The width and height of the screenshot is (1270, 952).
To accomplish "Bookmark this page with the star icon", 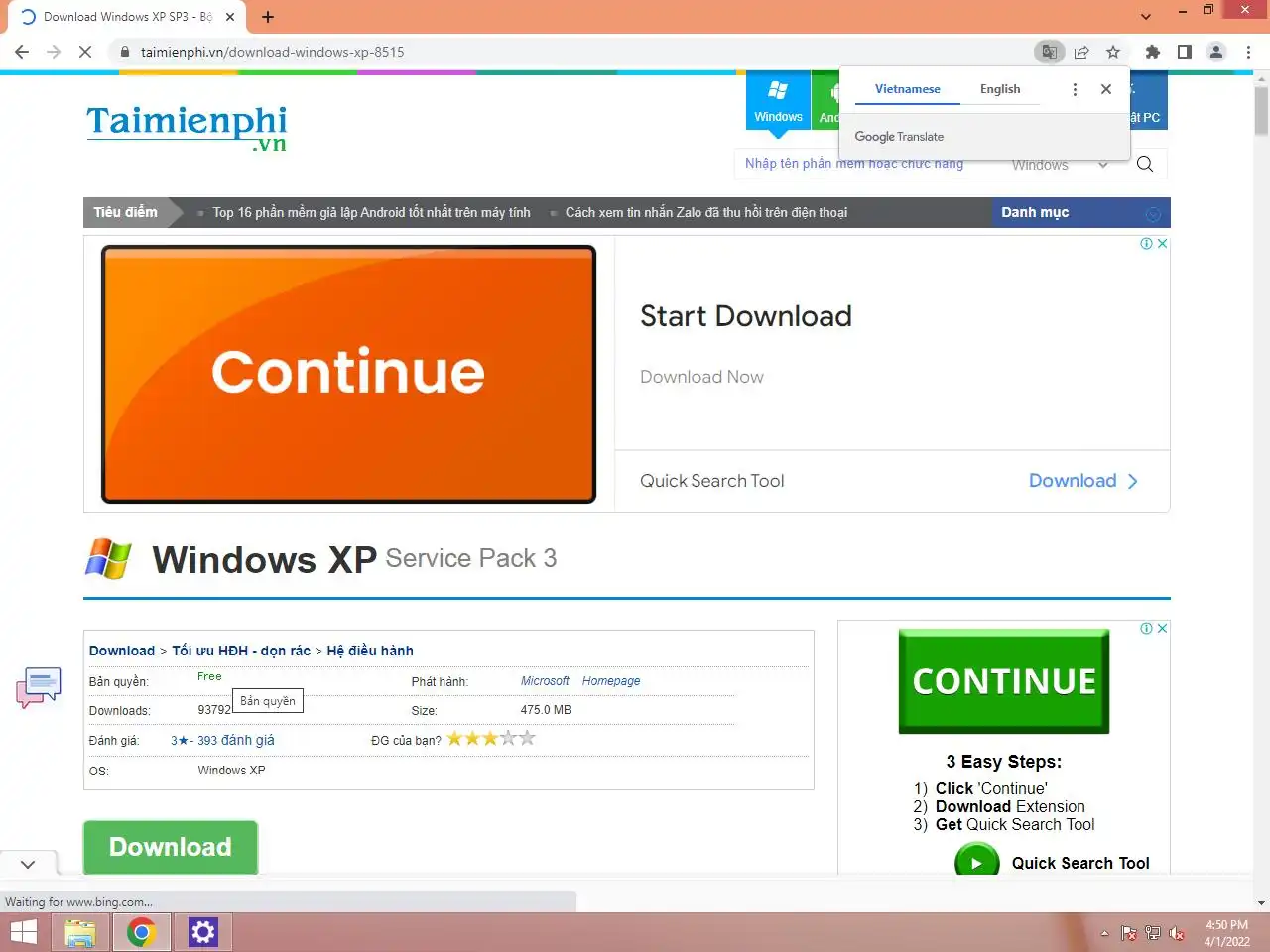I will tap(1113, 52).
